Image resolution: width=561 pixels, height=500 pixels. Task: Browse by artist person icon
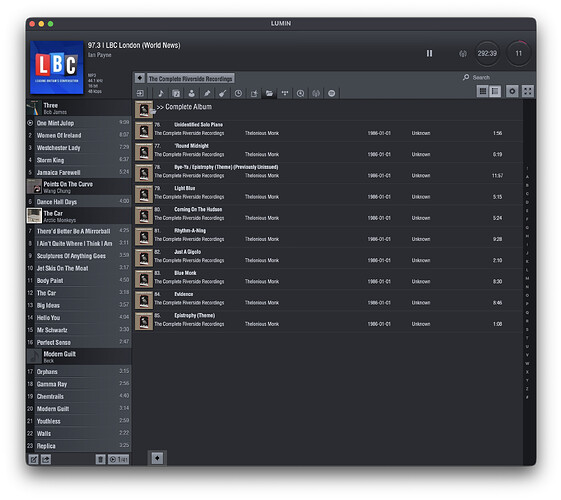coord(192,93)
